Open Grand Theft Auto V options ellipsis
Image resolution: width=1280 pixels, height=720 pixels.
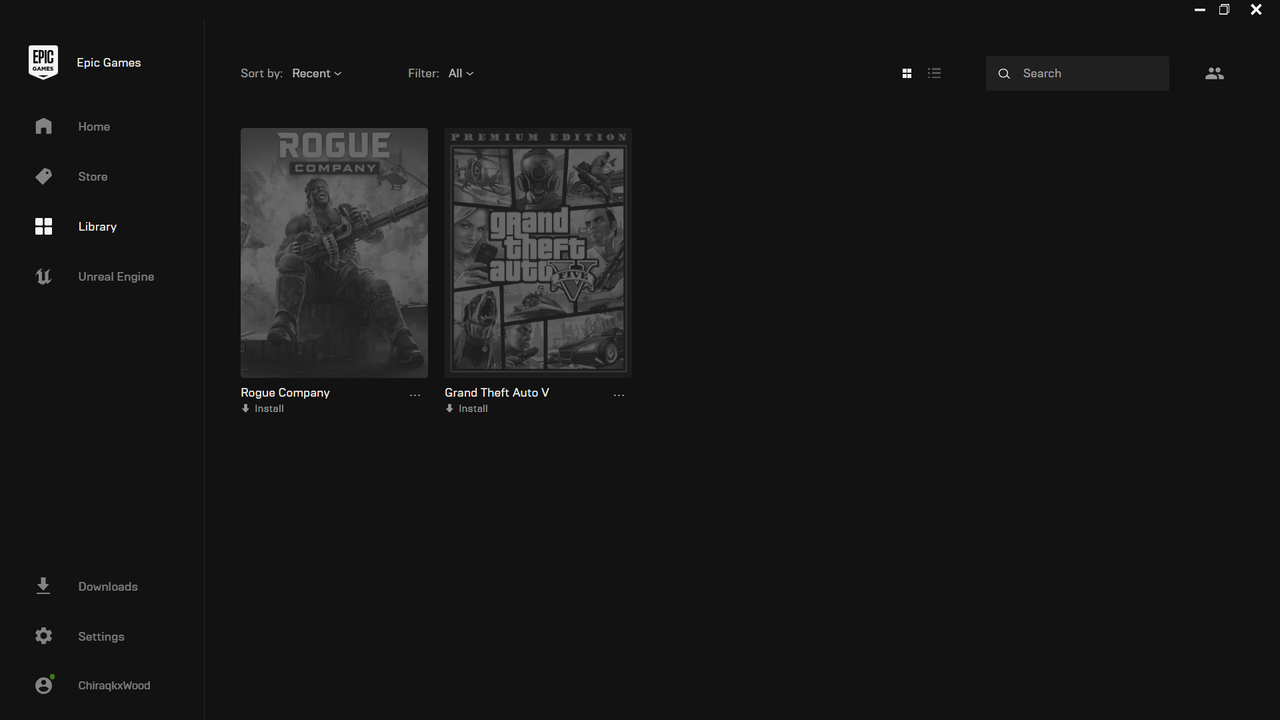(x=619, y=396)
